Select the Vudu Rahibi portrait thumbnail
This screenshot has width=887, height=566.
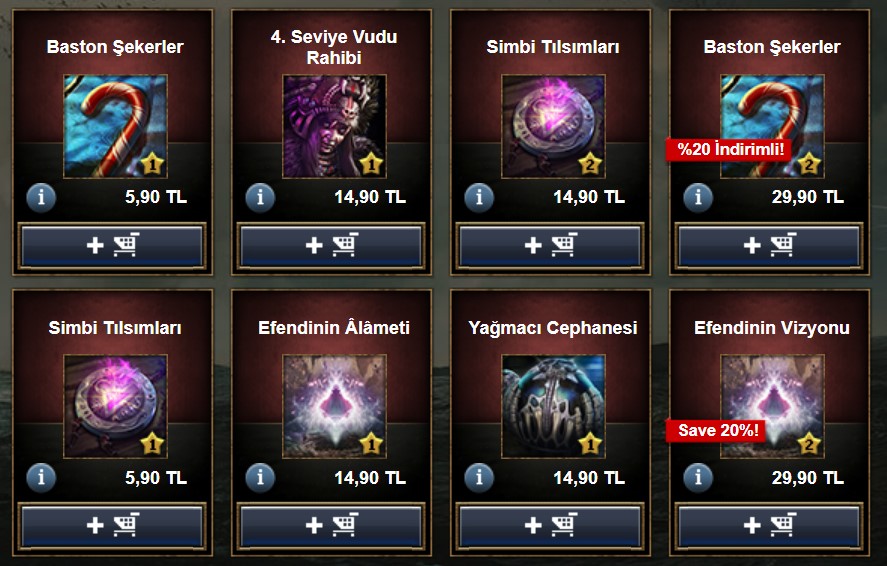[334, 127]
